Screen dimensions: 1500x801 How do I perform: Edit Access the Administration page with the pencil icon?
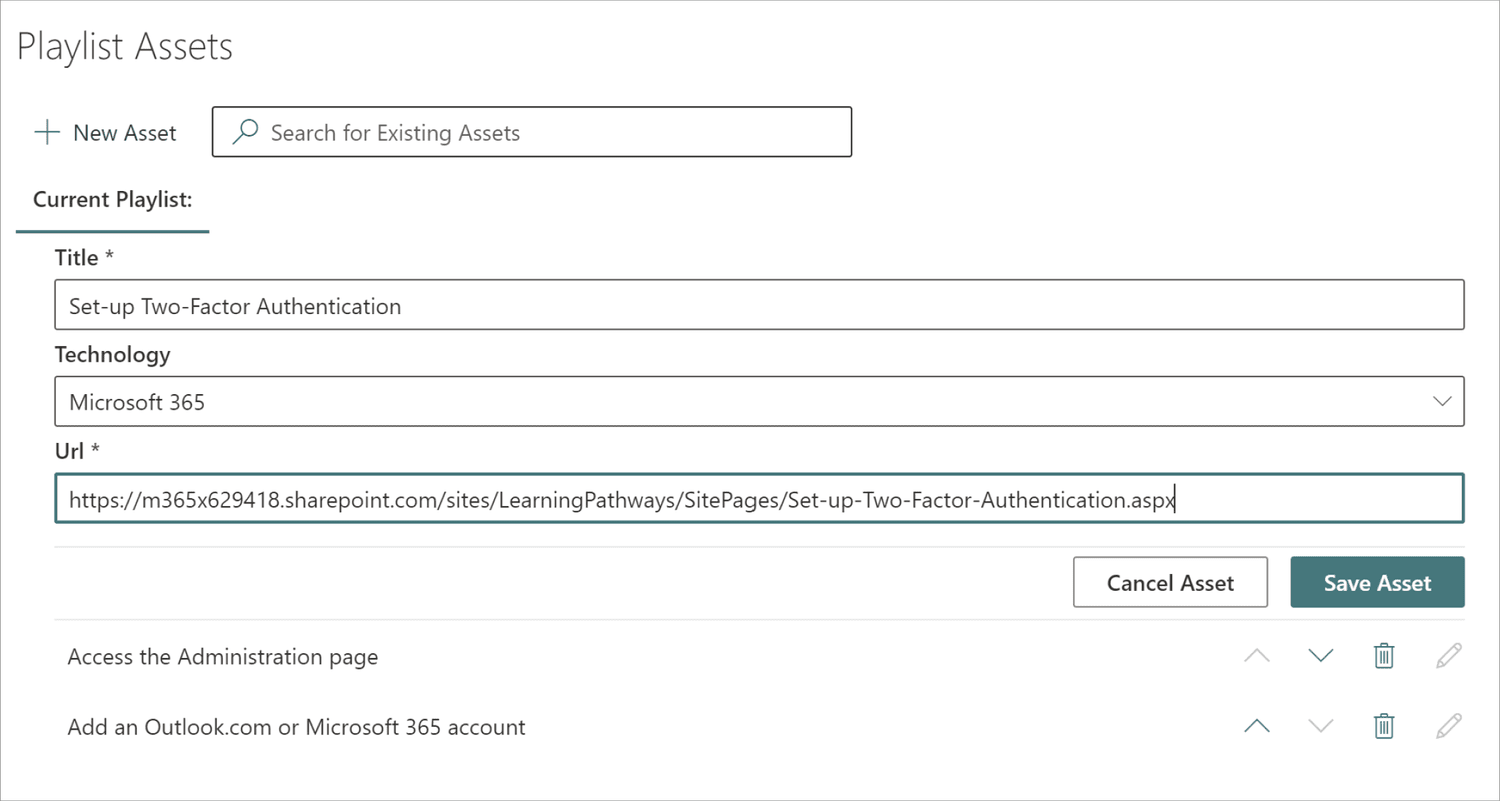(1448, 656)
